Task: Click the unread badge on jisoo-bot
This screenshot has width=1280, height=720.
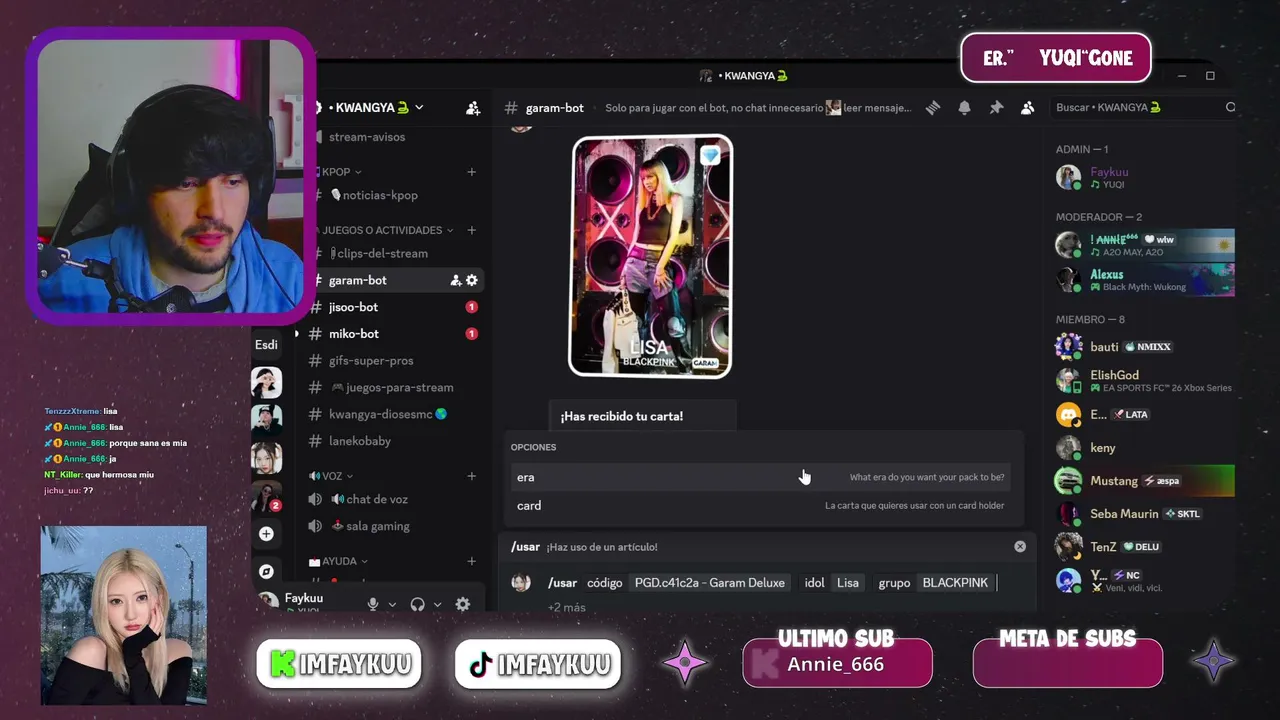Action: point(471,307)
